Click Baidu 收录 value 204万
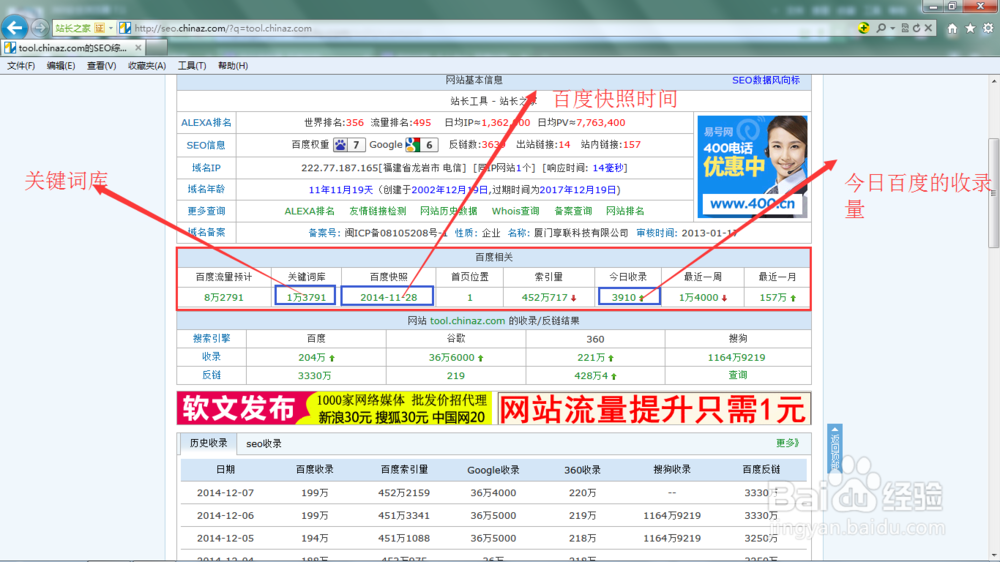1000x562 pixels. pyautogui.click(x=312, y=358)
